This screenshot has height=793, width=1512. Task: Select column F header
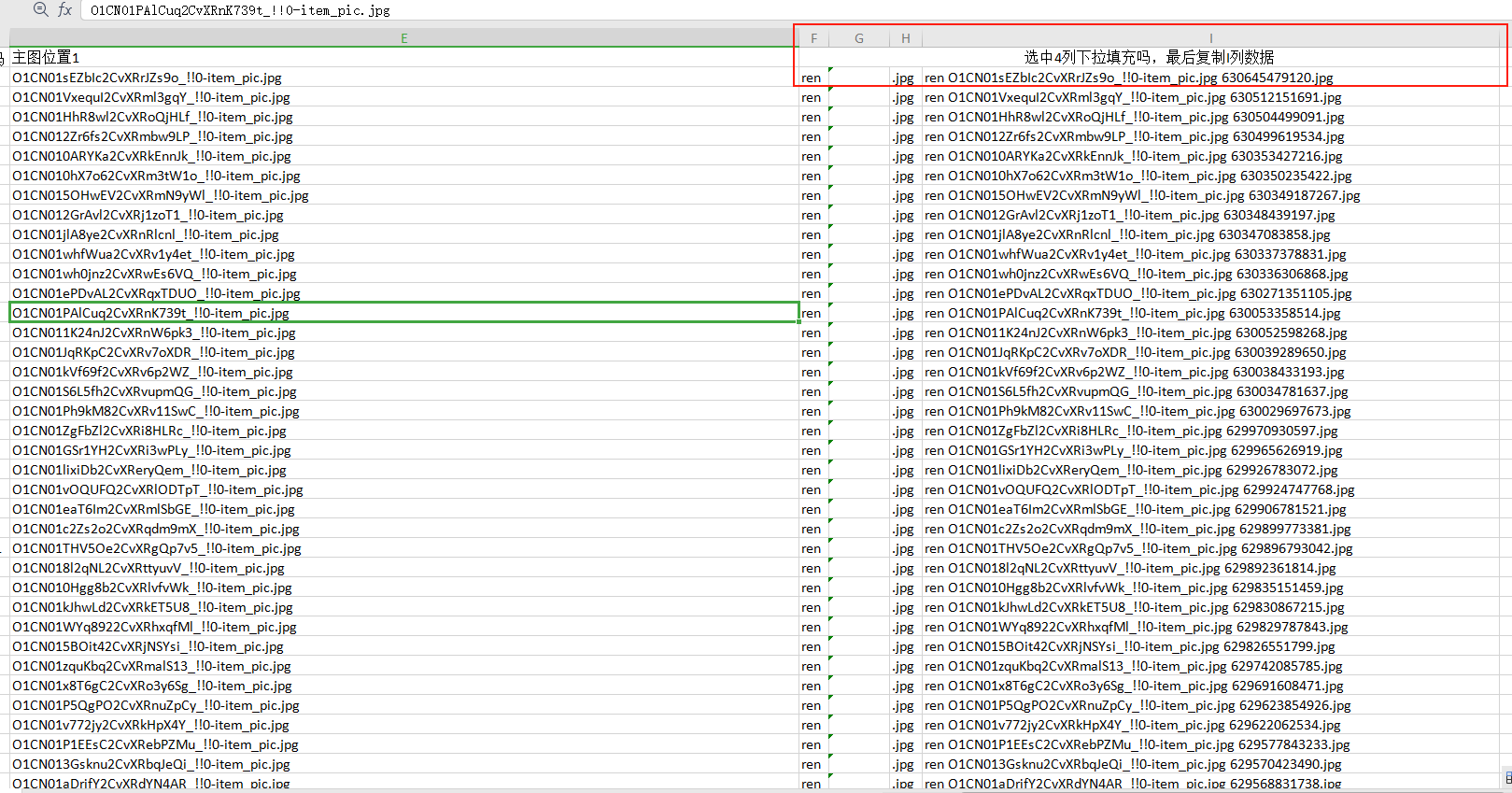click(x=813, y=38)
